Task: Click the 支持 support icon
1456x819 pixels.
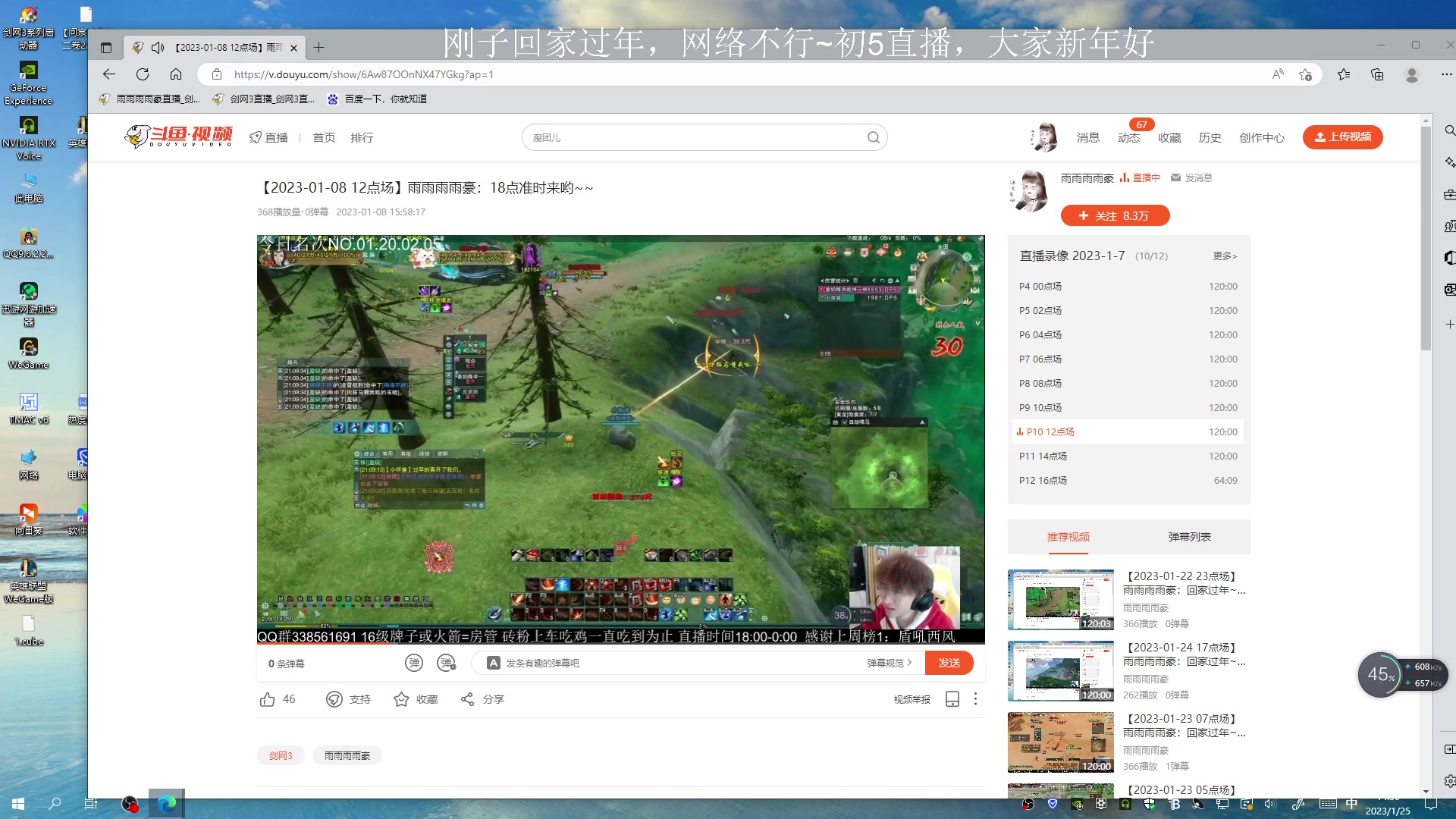Action: (334, 699)
